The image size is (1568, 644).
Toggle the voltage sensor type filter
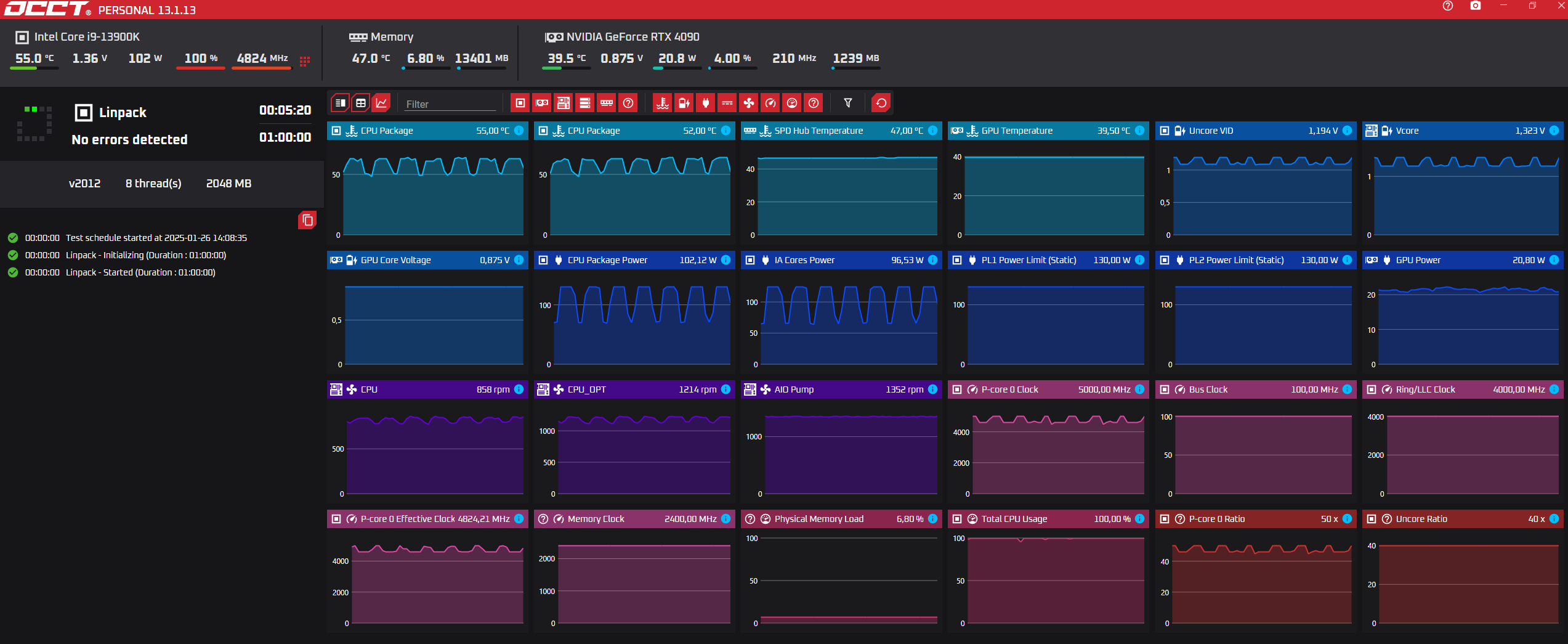(684, 103)
